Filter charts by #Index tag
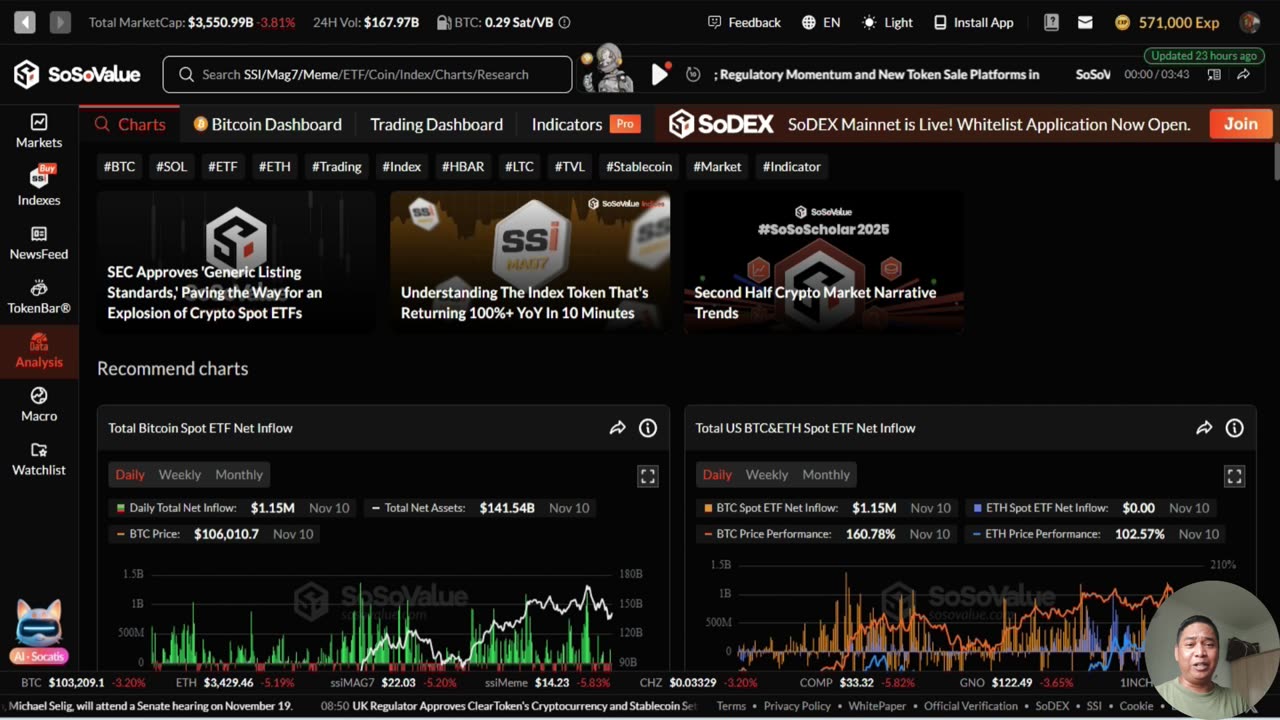Viewport: 1280px width, 720px height. 401,166
